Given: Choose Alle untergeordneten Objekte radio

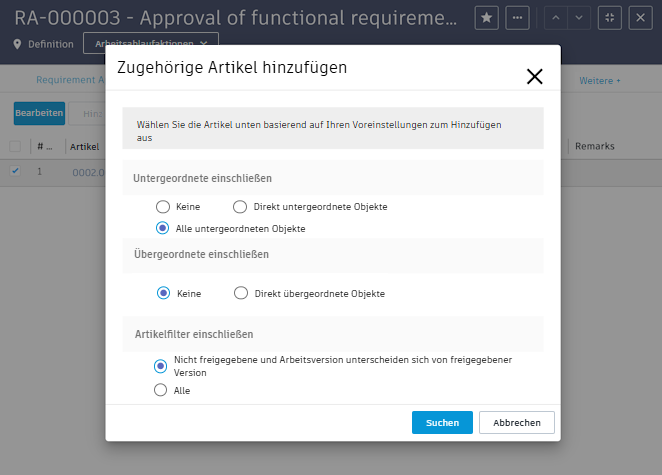Looking at the screenshot, I should point(163,228).
